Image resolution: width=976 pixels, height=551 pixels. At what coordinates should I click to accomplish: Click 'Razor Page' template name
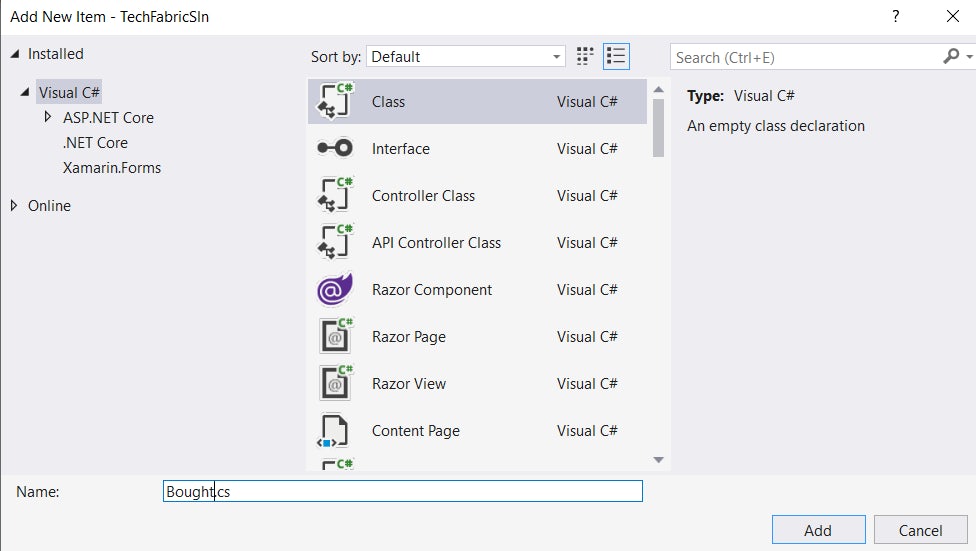coord(409,337)
